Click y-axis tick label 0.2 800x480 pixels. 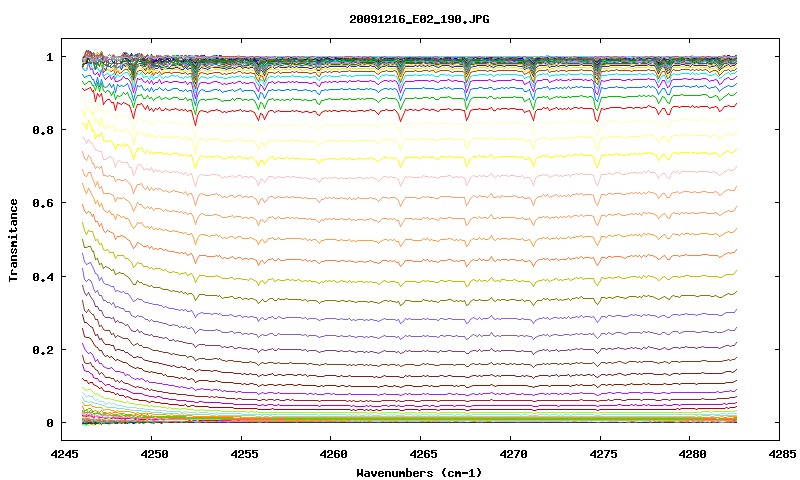[x=43, y=350]
